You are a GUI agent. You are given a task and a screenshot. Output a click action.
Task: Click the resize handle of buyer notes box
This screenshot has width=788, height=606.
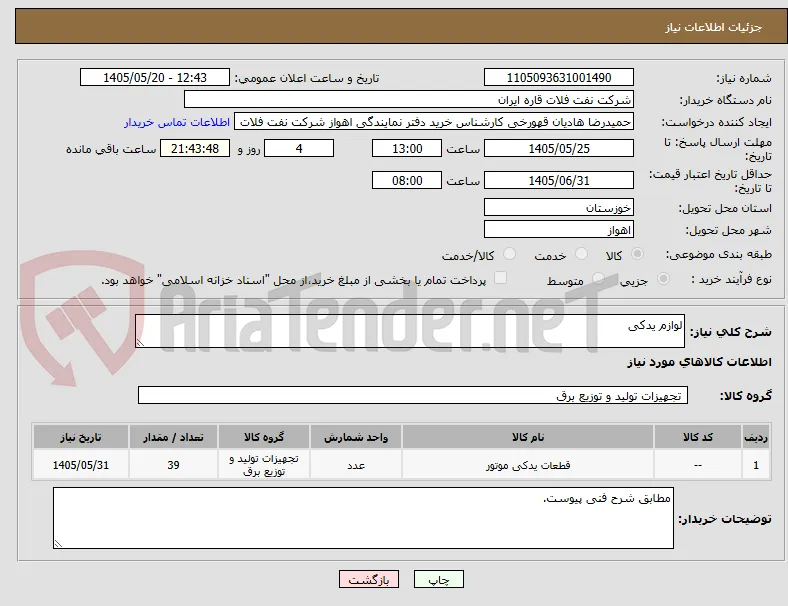[58, 543]
